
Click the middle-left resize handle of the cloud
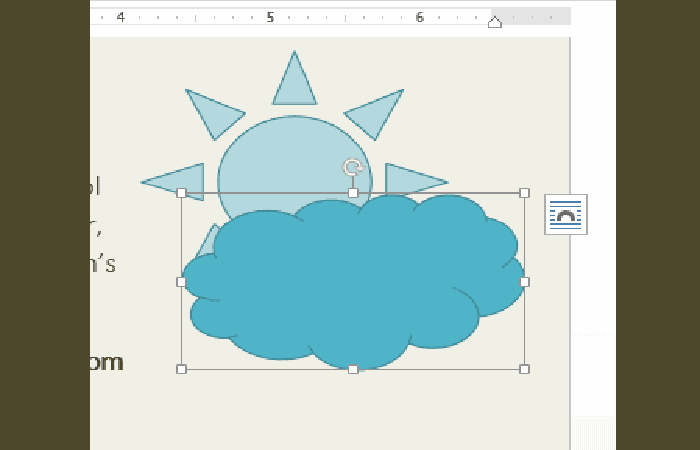[x=181, y=282]
